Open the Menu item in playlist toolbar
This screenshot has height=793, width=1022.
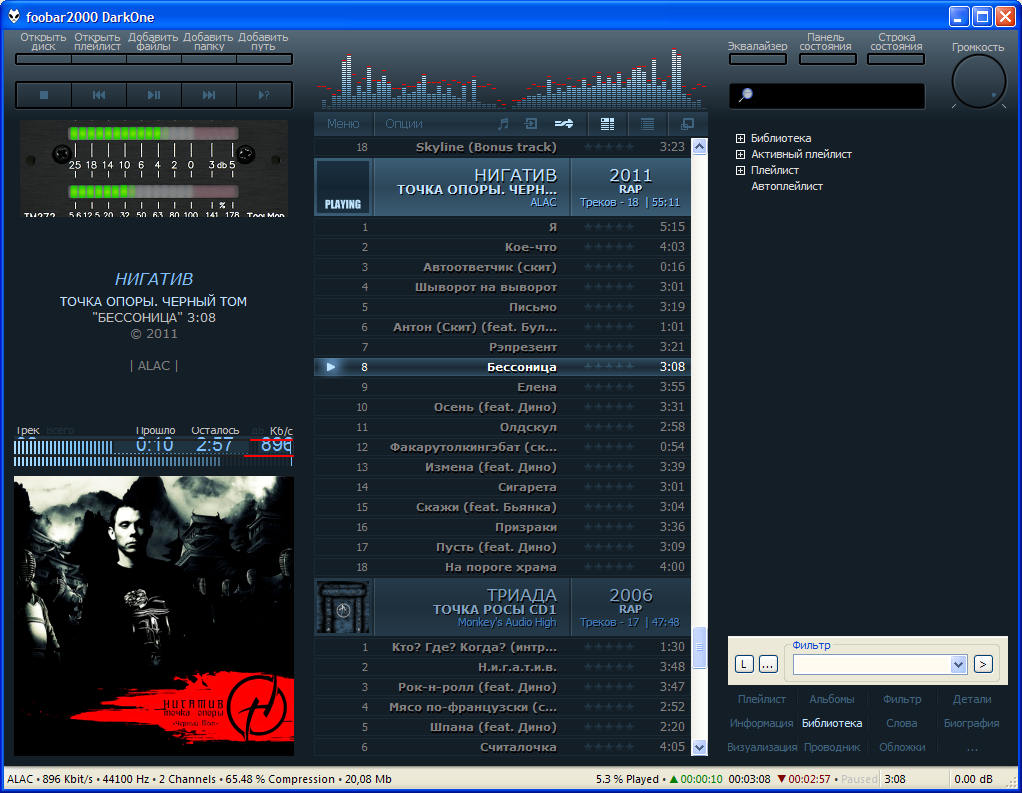pos(343,123)
